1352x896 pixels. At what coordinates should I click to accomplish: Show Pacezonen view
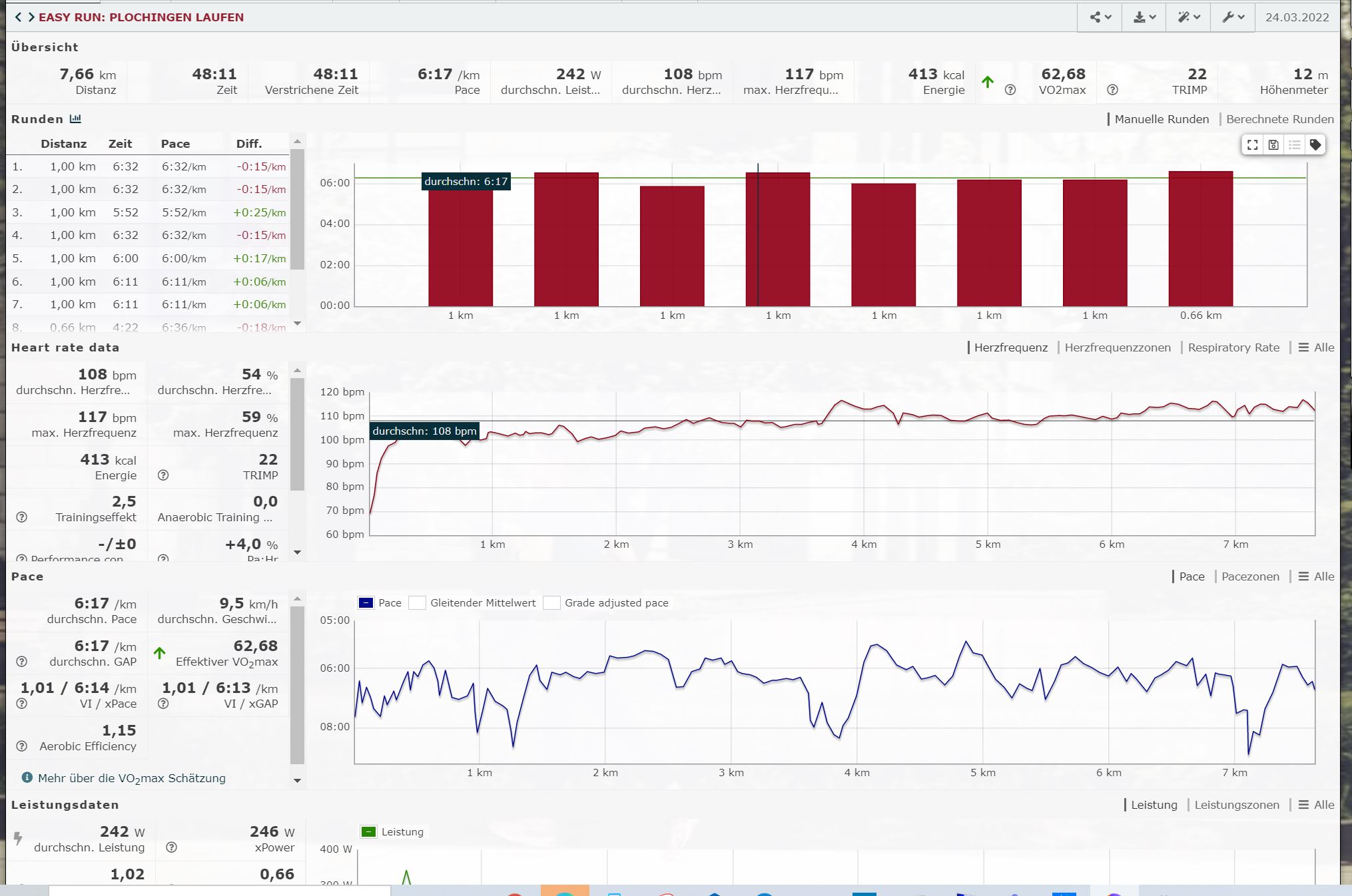click(x=1249, y=576)
